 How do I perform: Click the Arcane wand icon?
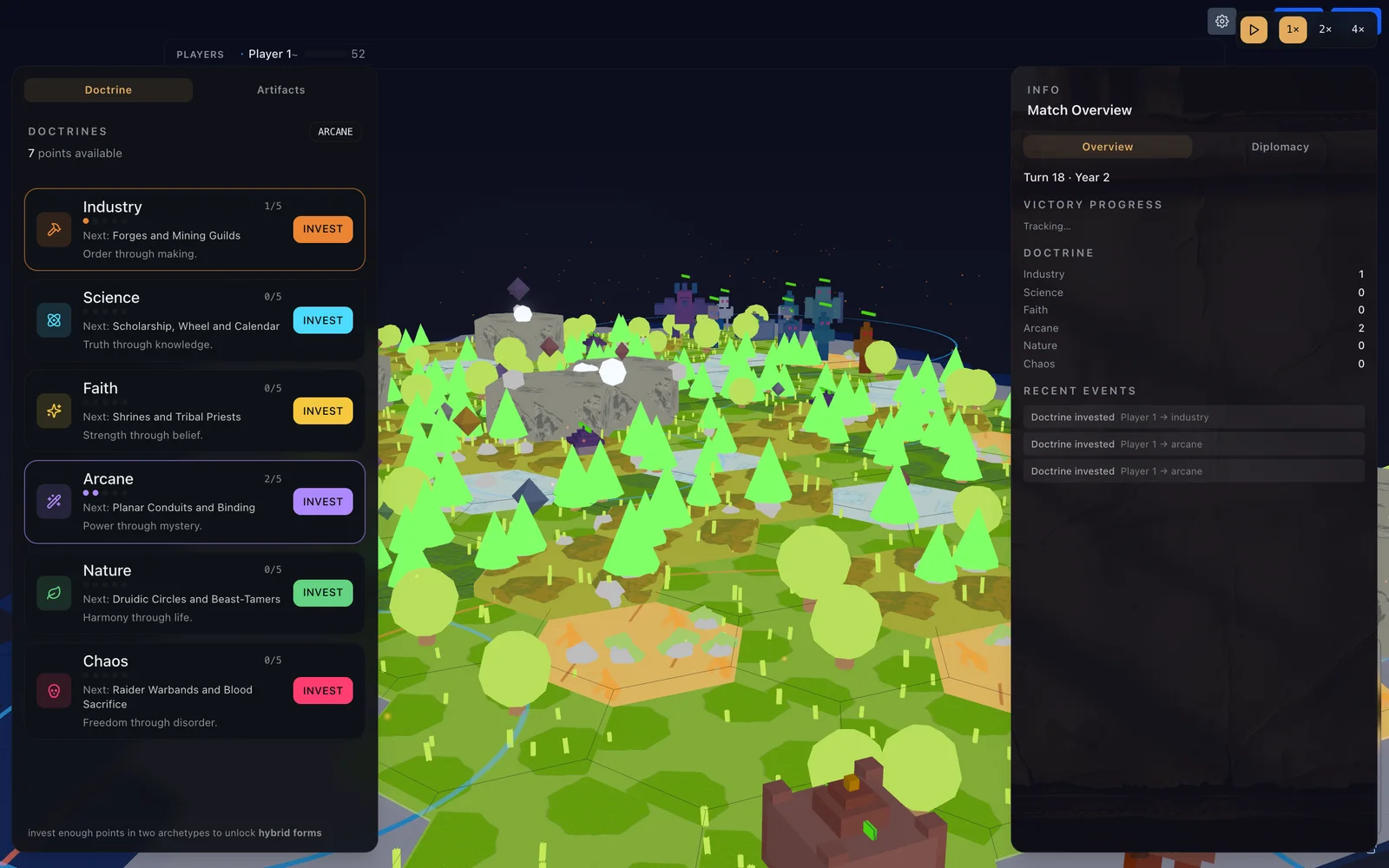coord(54,502)
